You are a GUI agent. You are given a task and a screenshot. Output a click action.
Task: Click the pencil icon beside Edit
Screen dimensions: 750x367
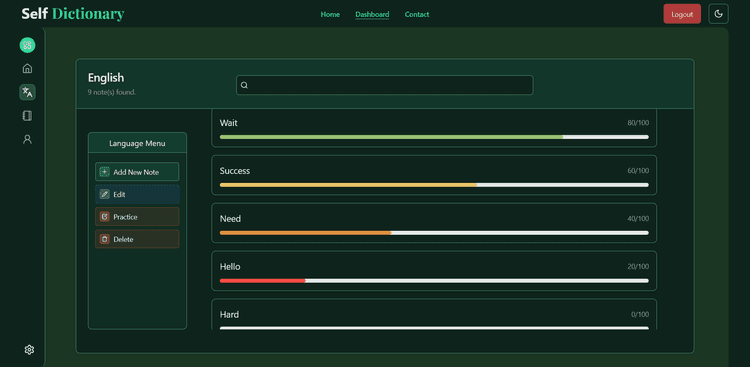coord(105,194)
